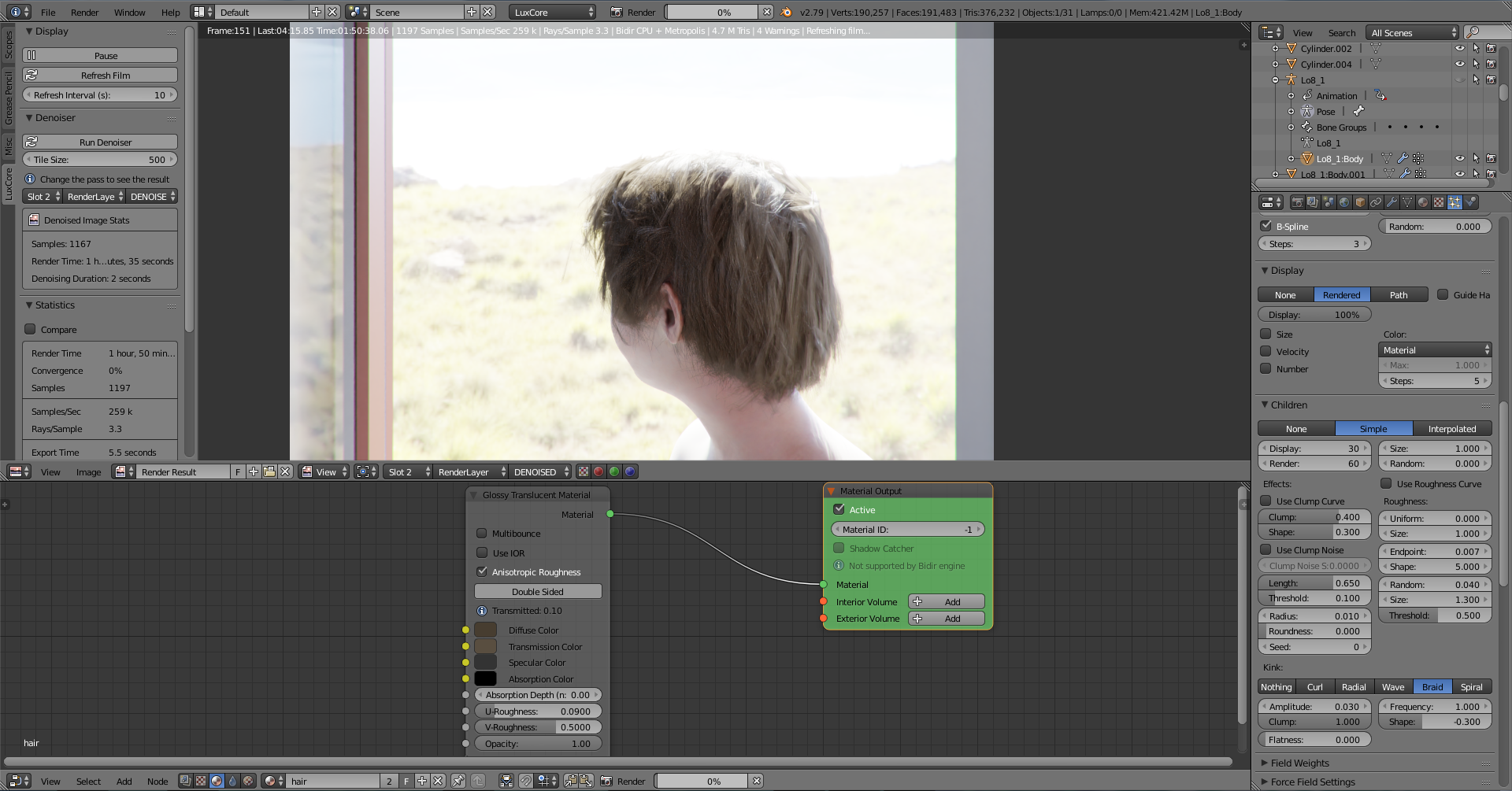Click the Diffuse Color swatch
Viewport: 1512px width, 791px height.
click(486, 630)
